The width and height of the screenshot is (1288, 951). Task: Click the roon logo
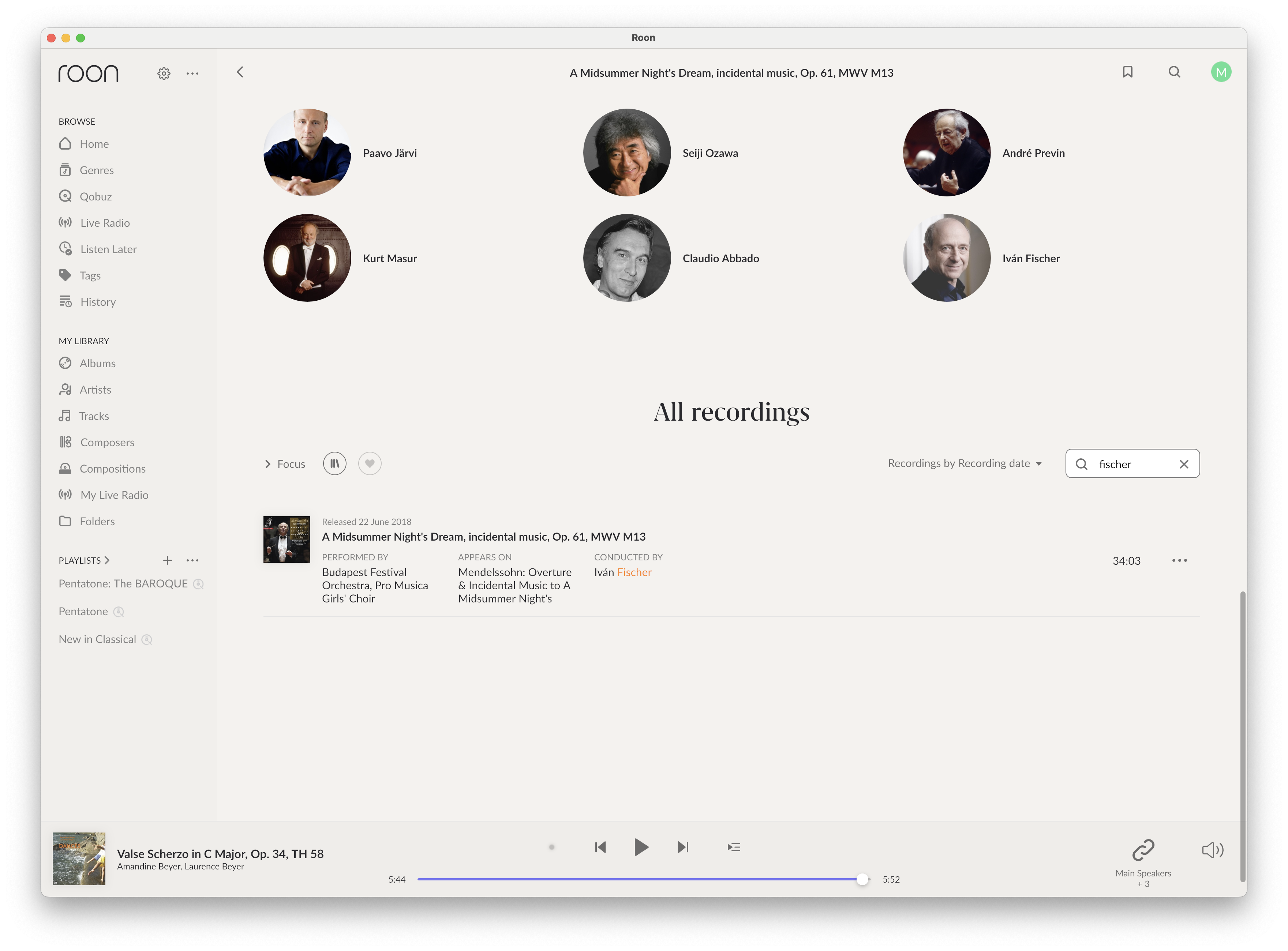(88, 73)
